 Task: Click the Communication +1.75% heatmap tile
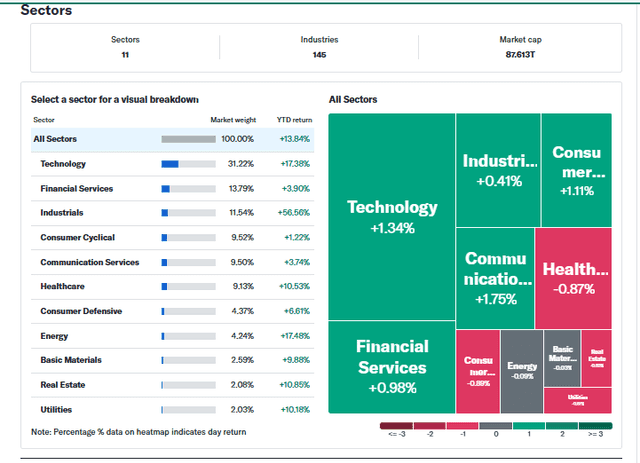(495, 278)
